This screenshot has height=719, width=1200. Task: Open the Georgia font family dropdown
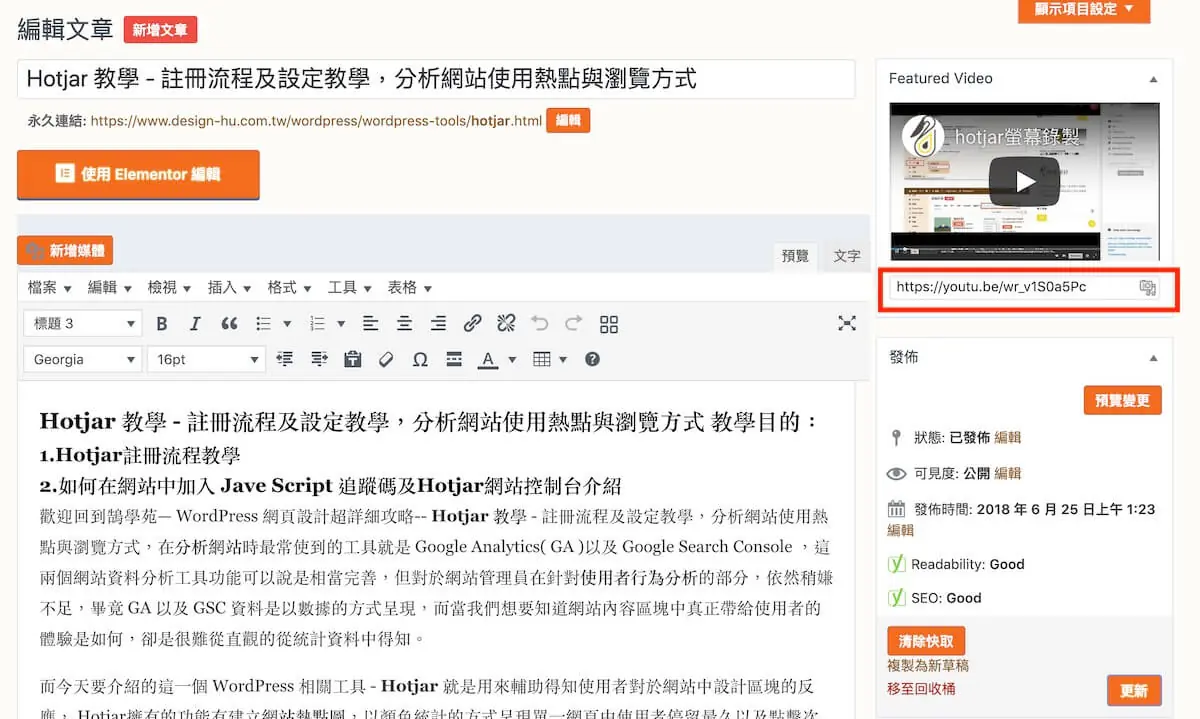(x=83, y=359)
